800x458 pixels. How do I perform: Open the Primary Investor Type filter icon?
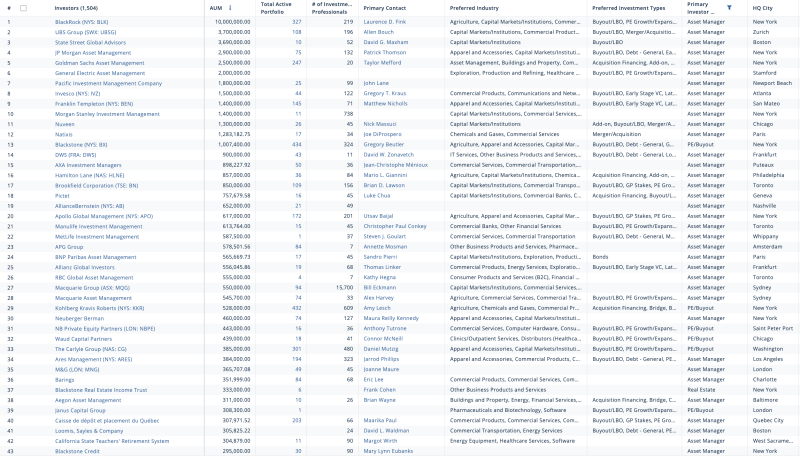tap(729, 8)
